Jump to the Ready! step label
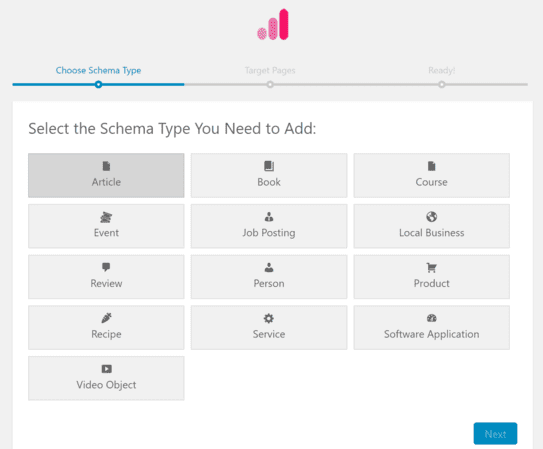 click(x=442, y=71)
